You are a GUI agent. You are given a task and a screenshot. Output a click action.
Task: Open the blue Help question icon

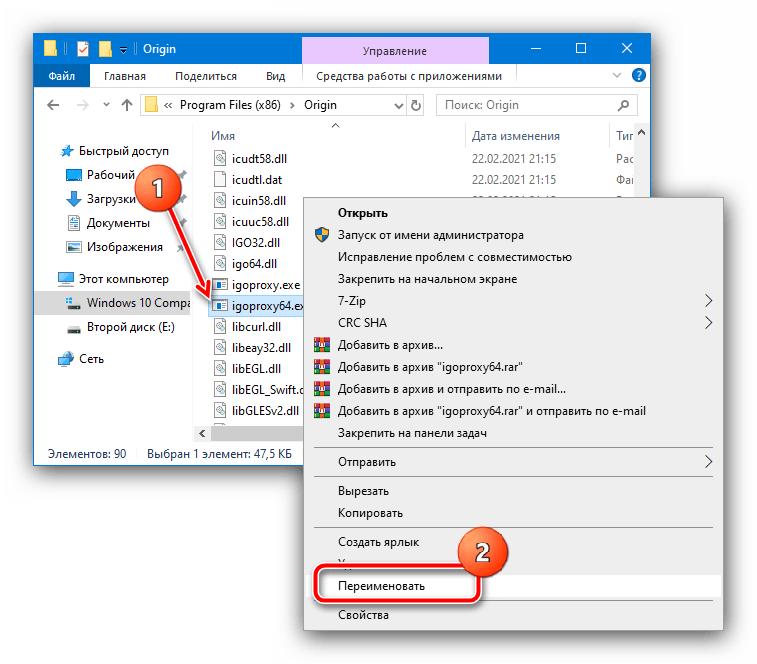639,75
